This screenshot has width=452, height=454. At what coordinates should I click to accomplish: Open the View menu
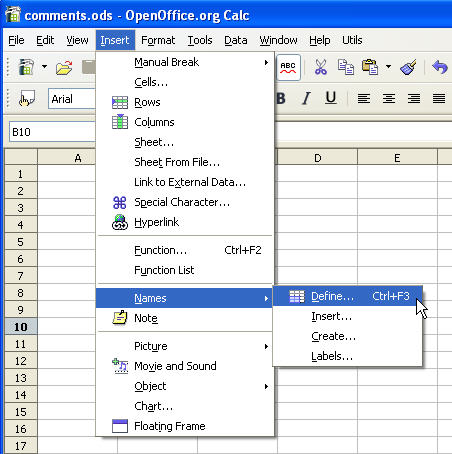point(77,40)
